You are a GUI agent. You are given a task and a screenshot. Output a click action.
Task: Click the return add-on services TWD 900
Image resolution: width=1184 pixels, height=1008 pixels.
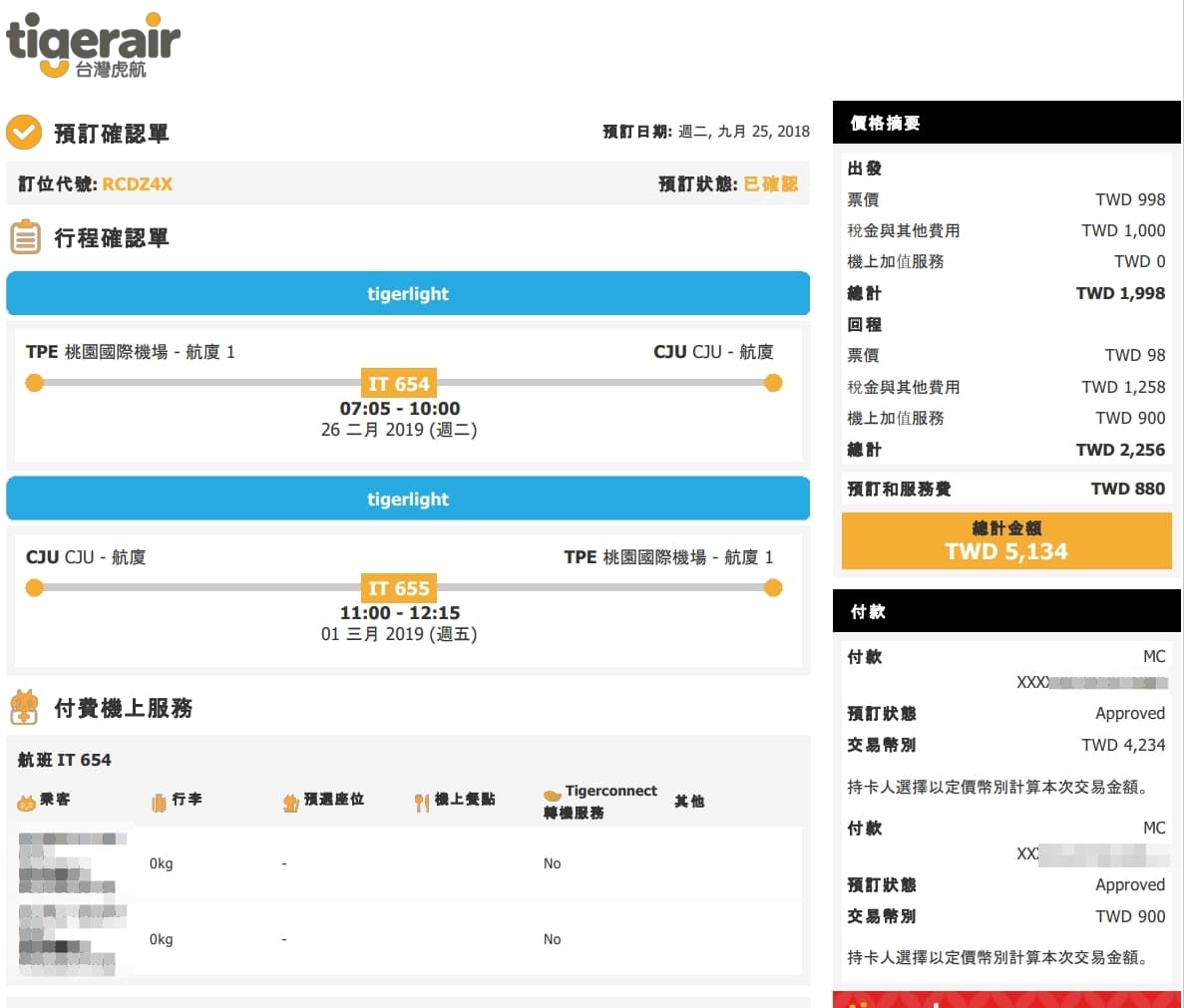[x=1130, y=418]
